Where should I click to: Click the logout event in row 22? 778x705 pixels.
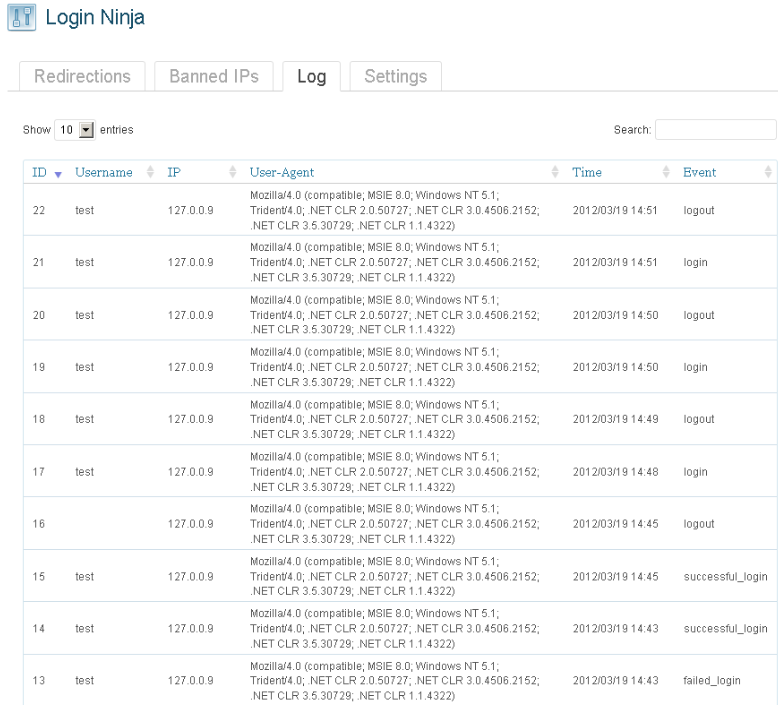click(699, 210)
